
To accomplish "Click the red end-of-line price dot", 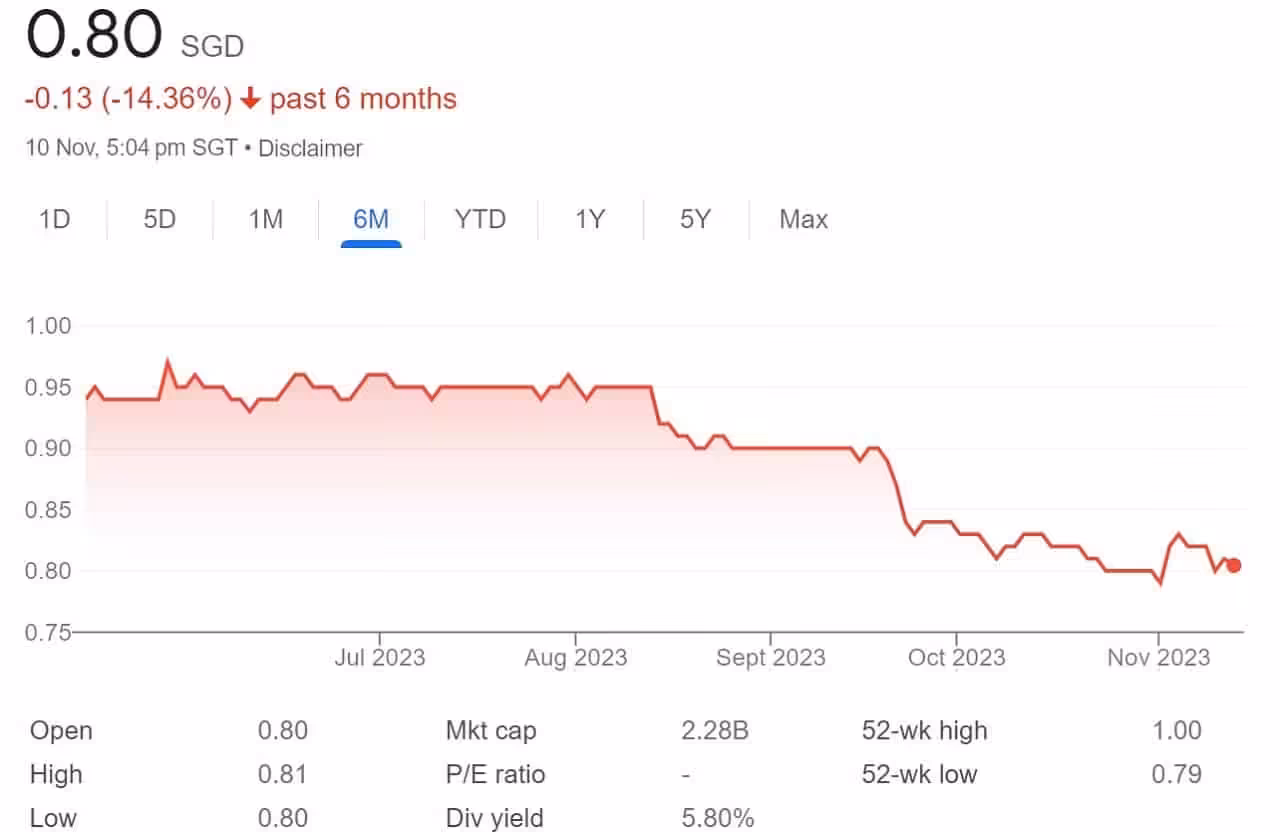I will coord(1234,565).
